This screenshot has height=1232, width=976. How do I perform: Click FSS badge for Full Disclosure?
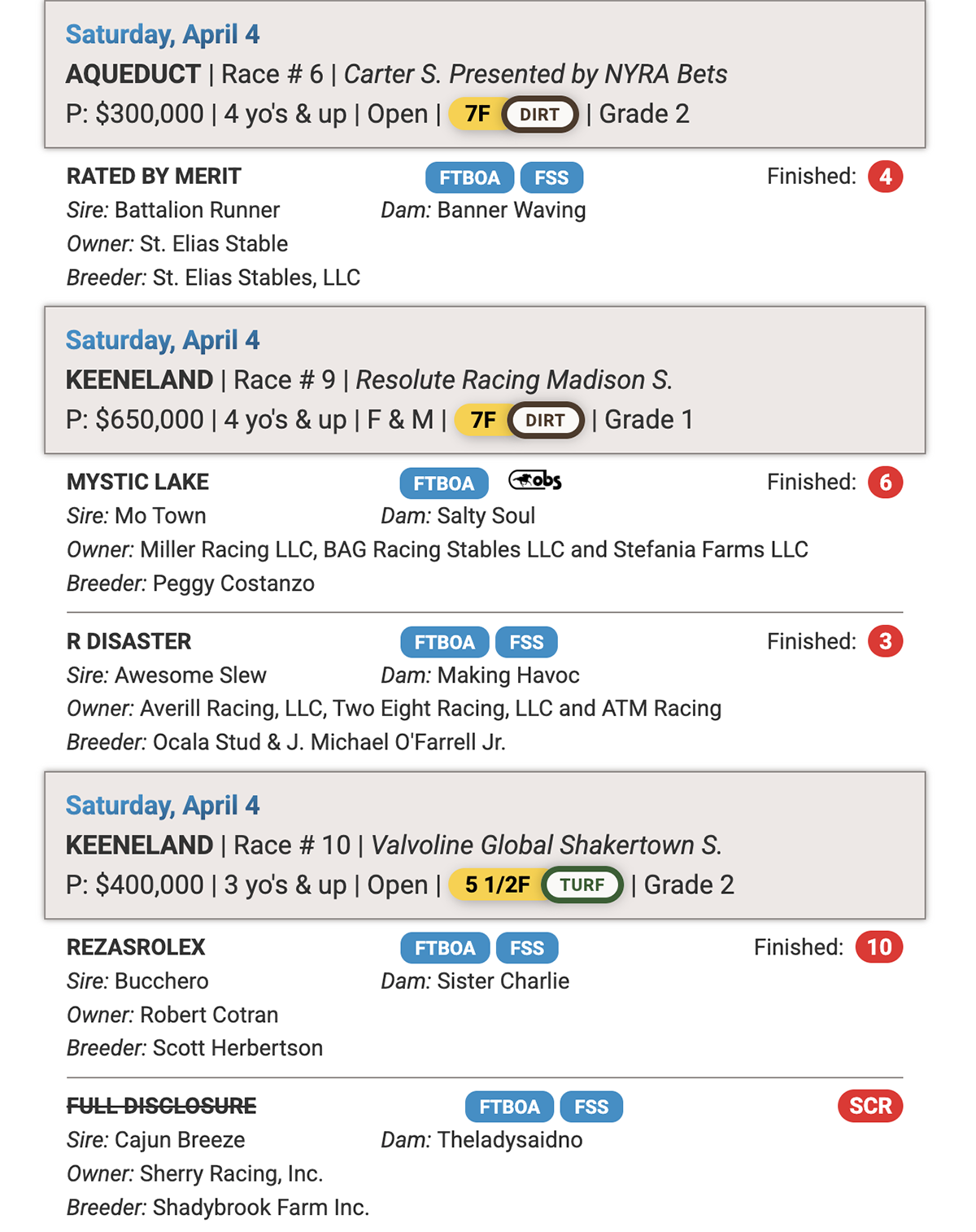point(591,1107)
